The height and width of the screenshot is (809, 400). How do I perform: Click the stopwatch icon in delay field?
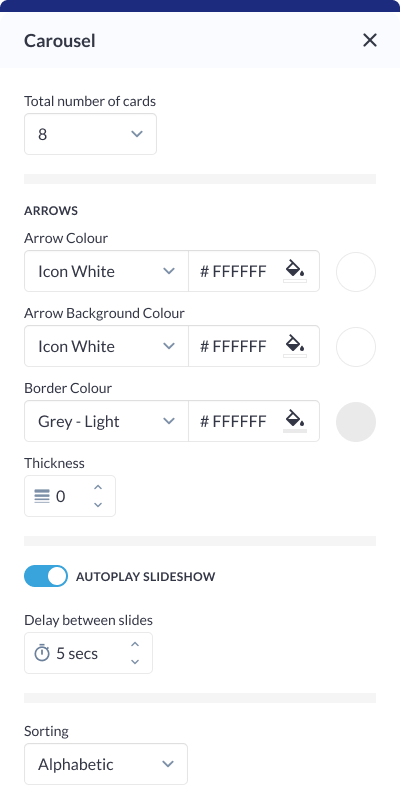pos(42,653)
